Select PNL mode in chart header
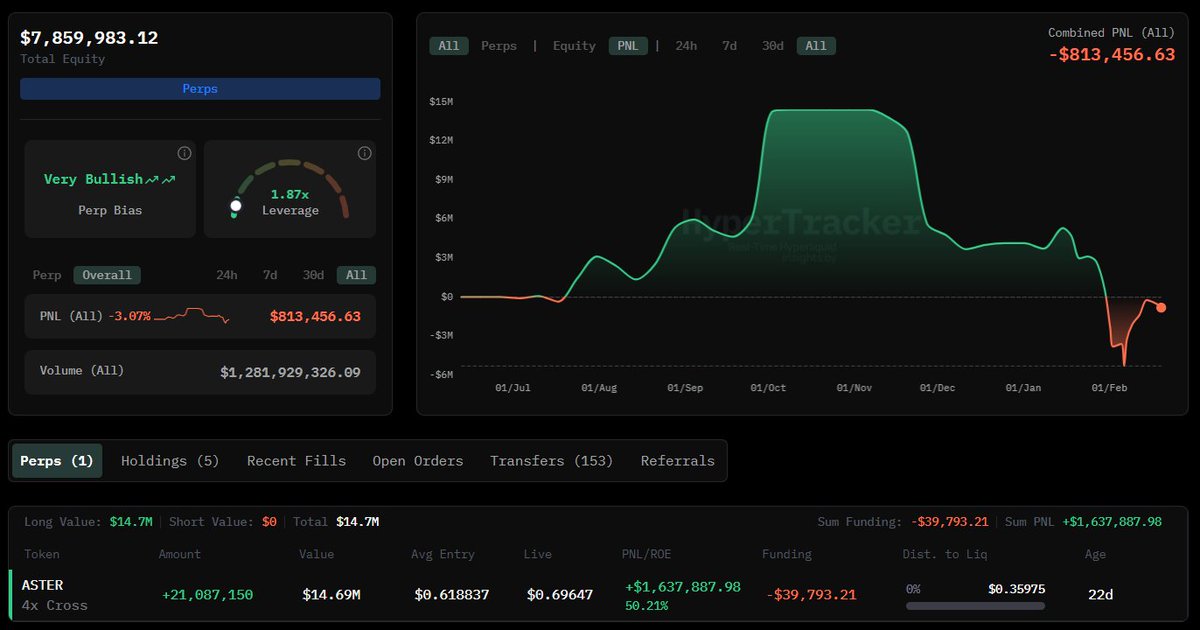The width and height of the screenshot is (1200, 630). pos(628,46)
